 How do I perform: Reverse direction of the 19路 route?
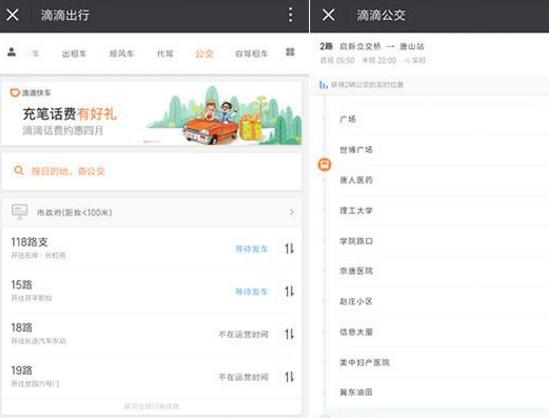pyautogui.click(x=289, y=377)
